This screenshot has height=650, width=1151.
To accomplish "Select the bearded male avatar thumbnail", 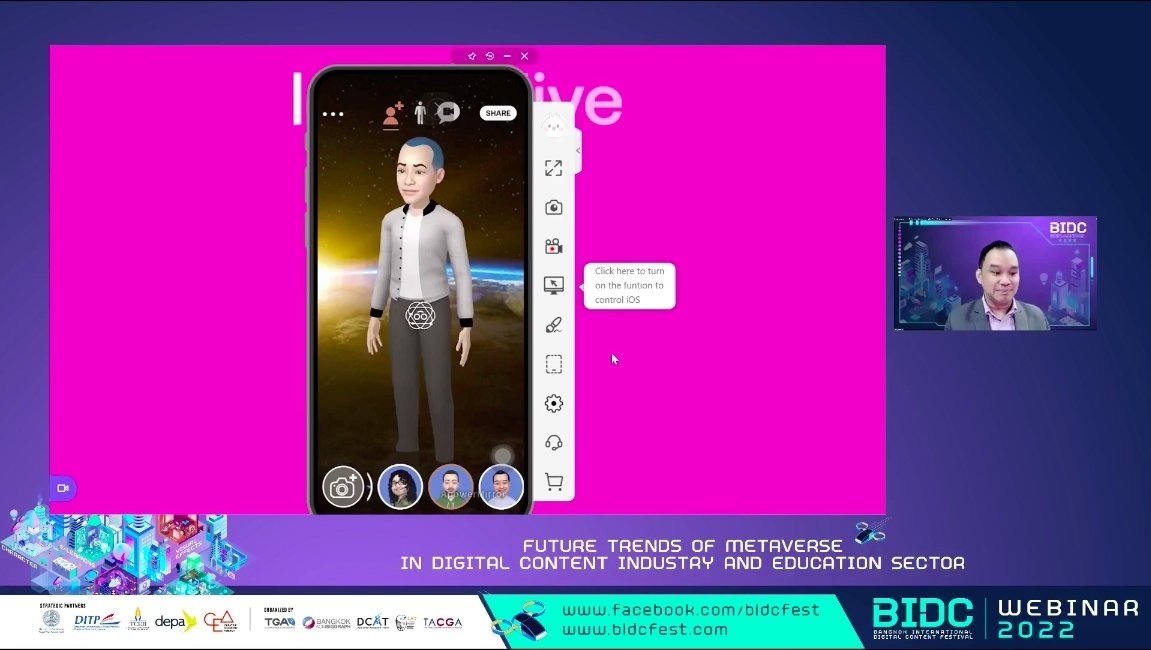I will click(450, 487).
